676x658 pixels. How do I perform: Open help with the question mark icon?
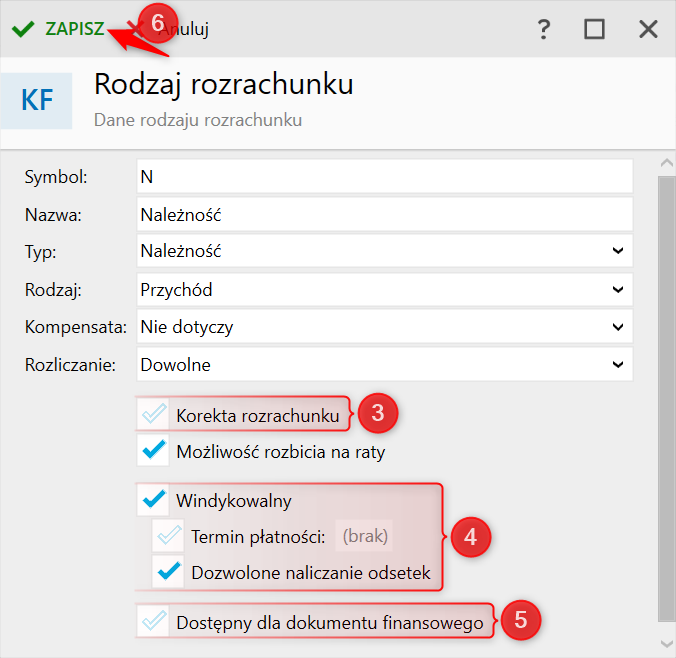point(544,29)
